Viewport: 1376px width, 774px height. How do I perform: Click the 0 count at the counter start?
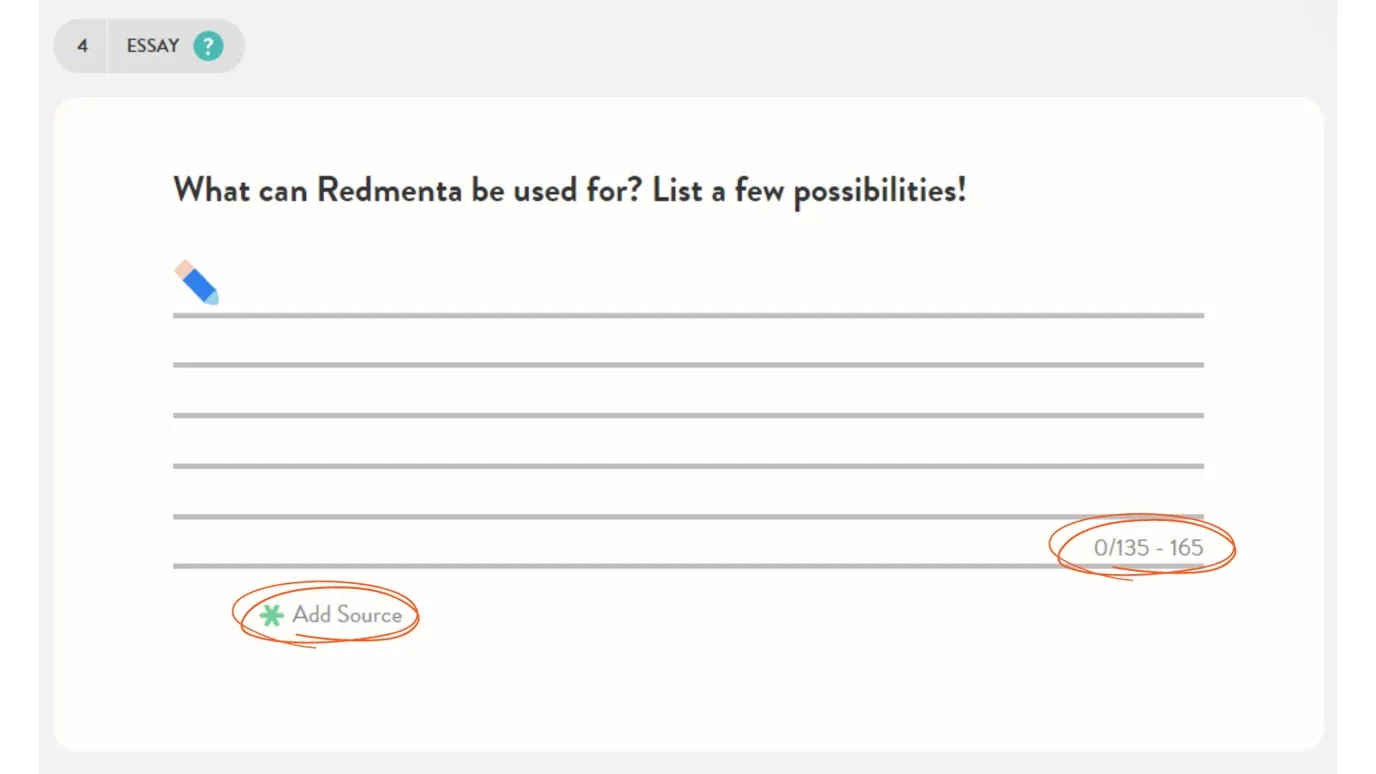point(1100,548)
